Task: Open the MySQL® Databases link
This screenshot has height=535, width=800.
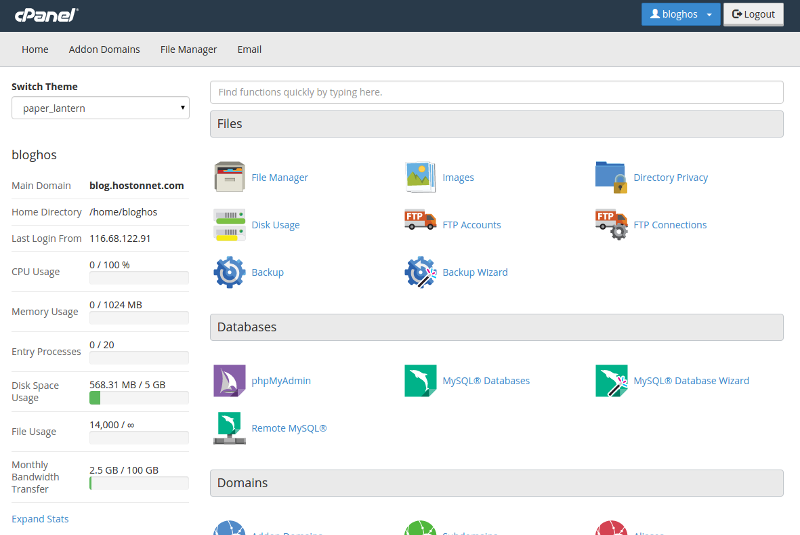Action: click(x=486, y=381)
